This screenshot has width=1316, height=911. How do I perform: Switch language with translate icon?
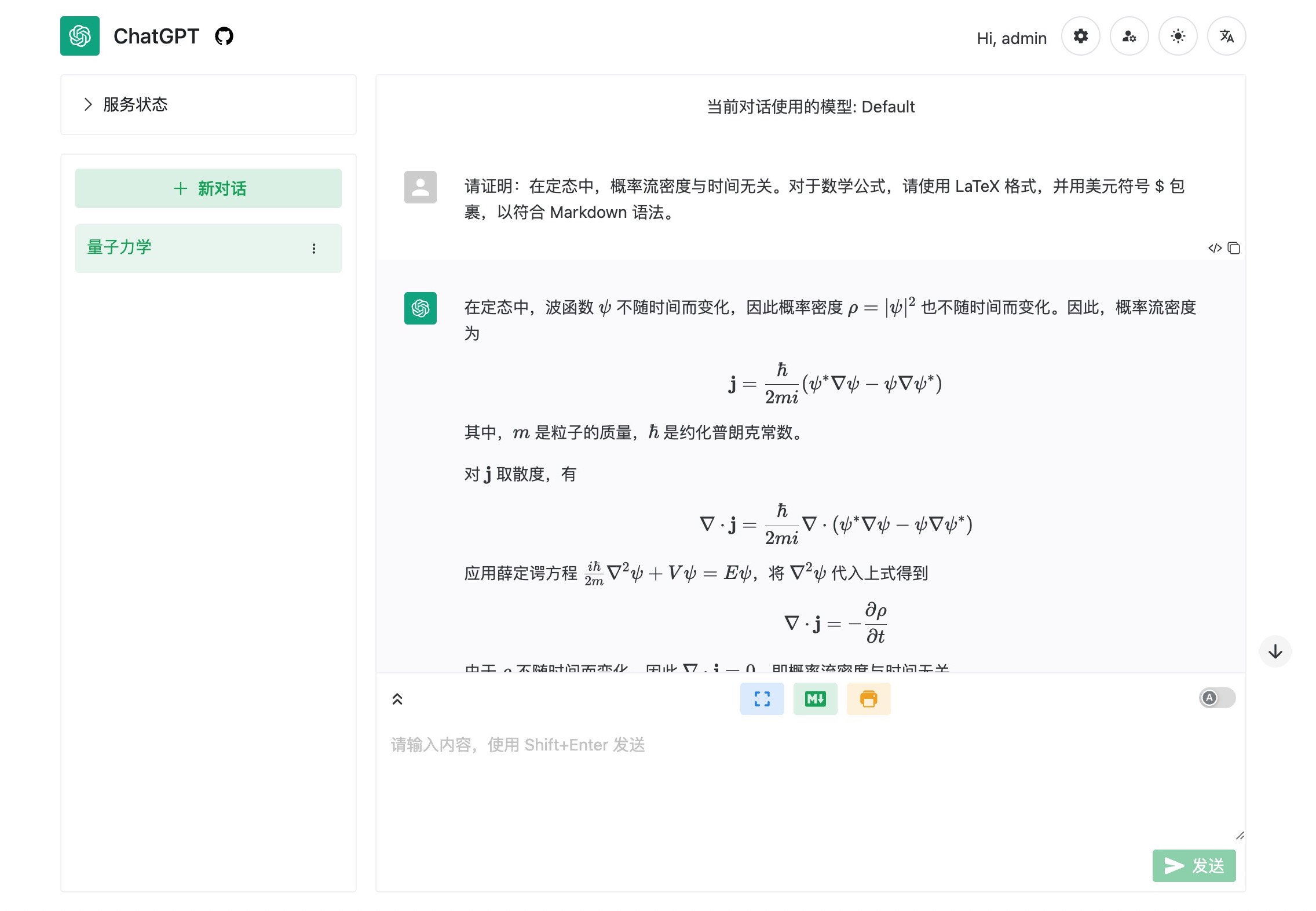point(1226,37)
